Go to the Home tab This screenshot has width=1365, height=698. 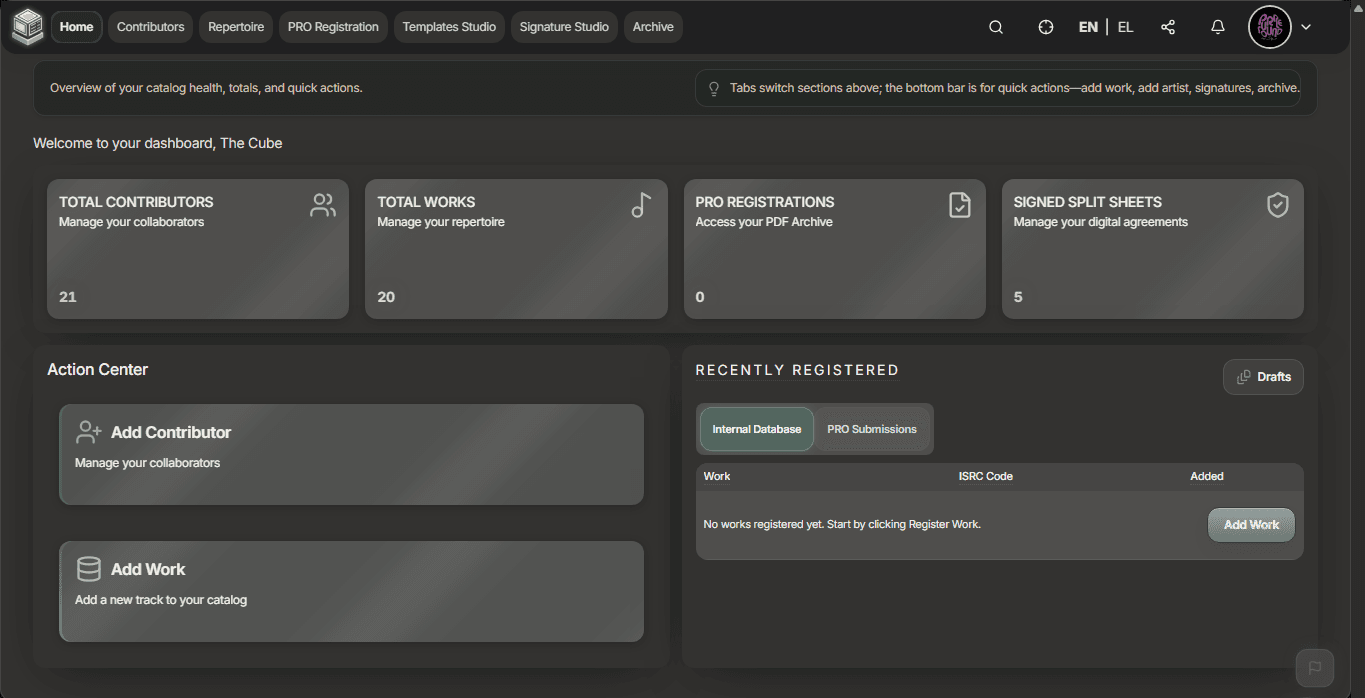76,27
